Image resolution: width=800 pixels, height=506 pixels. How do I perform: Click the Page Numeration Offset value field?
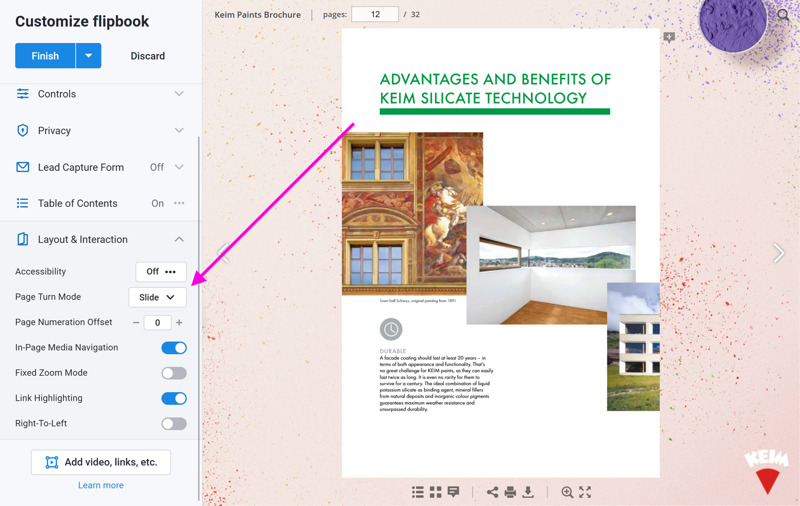tap(158, 323)
